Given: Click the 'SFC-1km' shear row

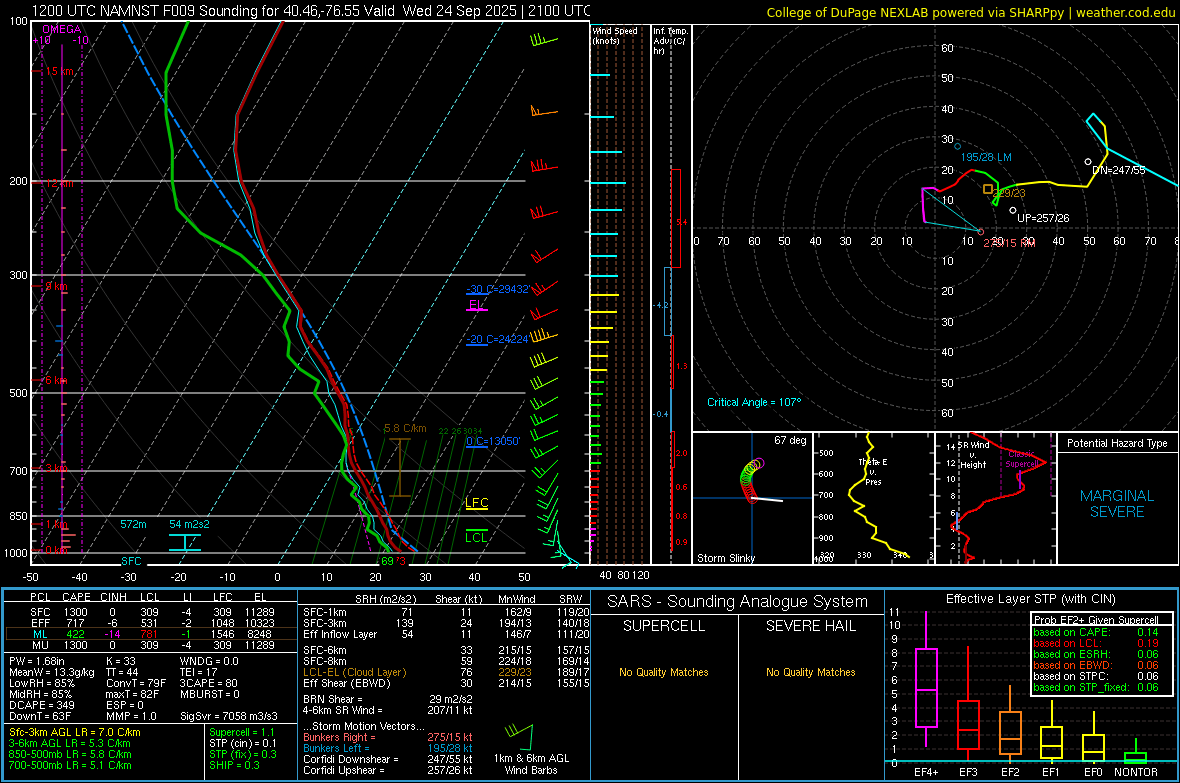Looking at the screenshot, I should click(x=446, y=612).
